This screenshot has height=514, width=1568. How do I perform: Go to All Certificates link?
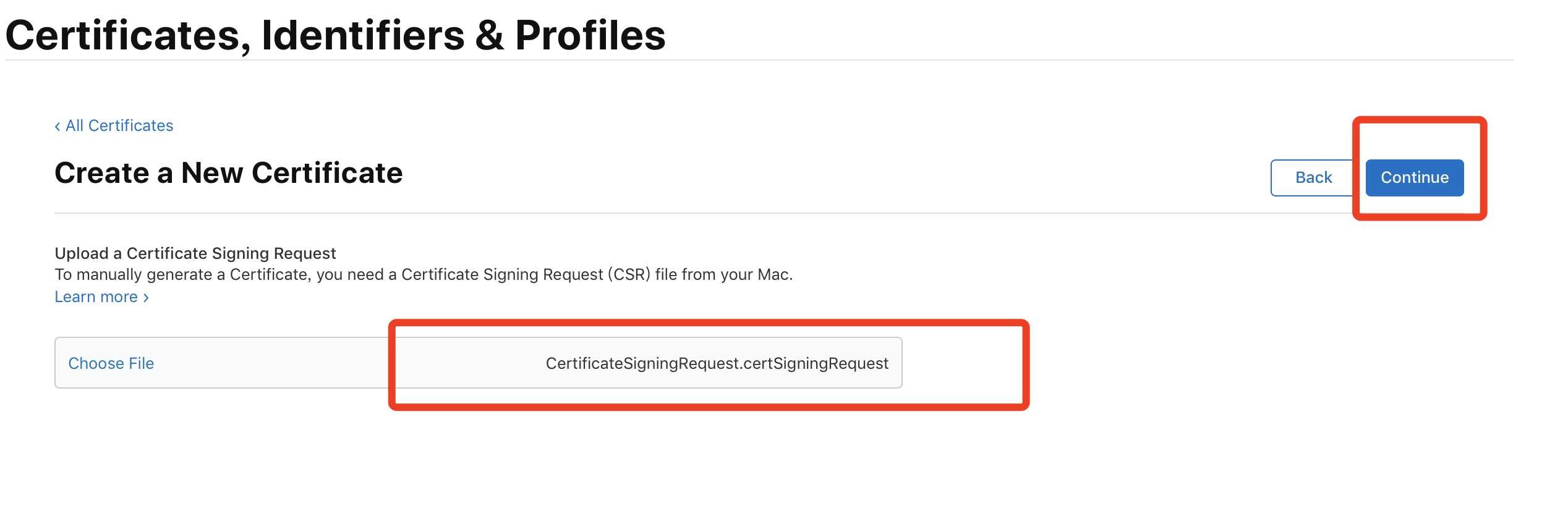(x=119, y=125)
